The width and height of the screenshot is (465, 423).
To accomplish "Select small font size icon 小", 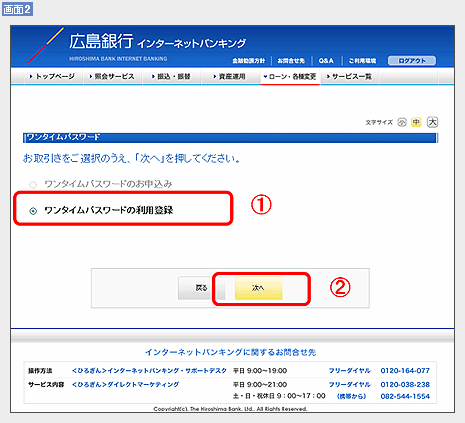I will point(402,122).
